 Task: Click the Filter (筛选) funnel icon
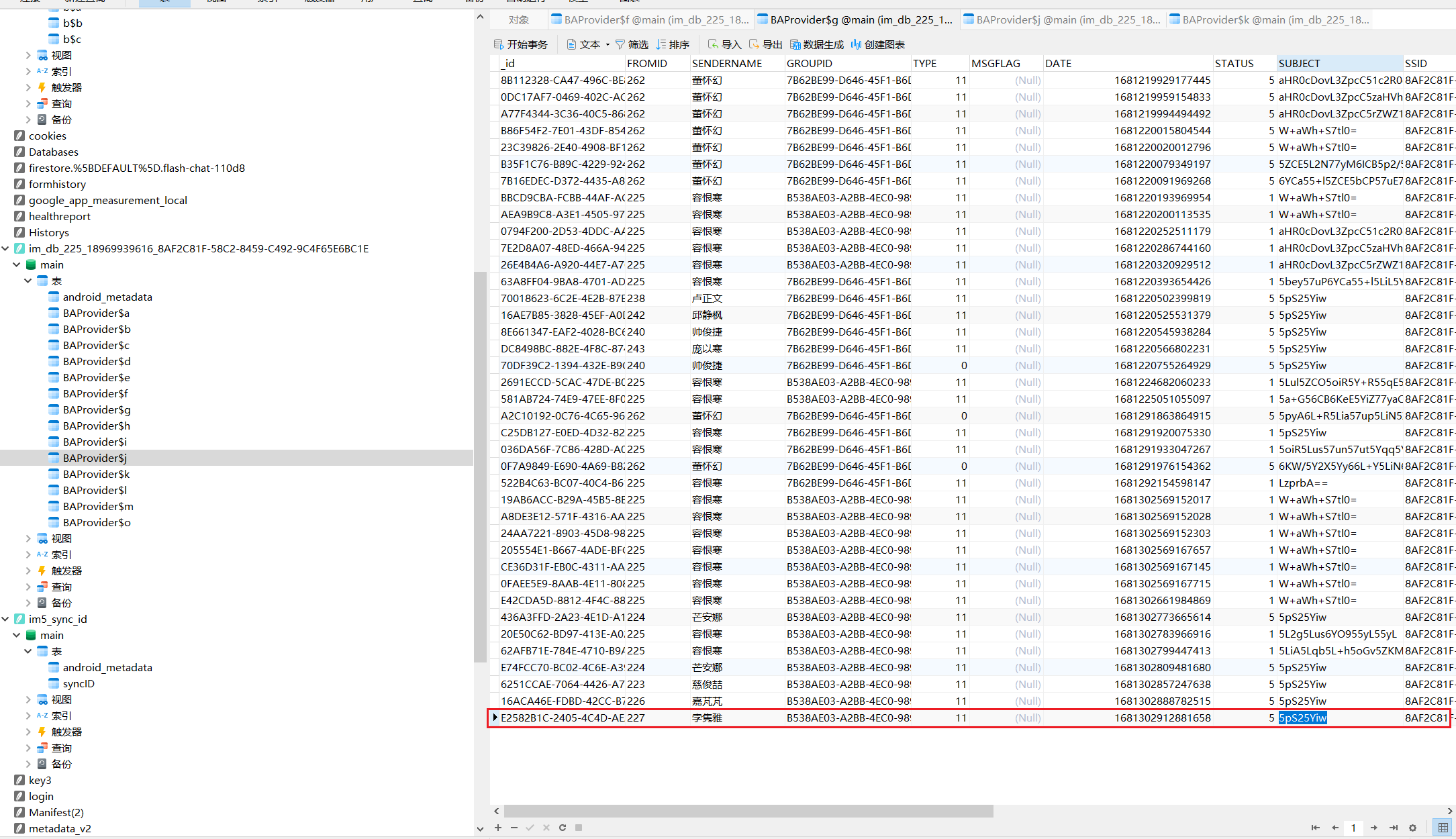click(620, 44)
